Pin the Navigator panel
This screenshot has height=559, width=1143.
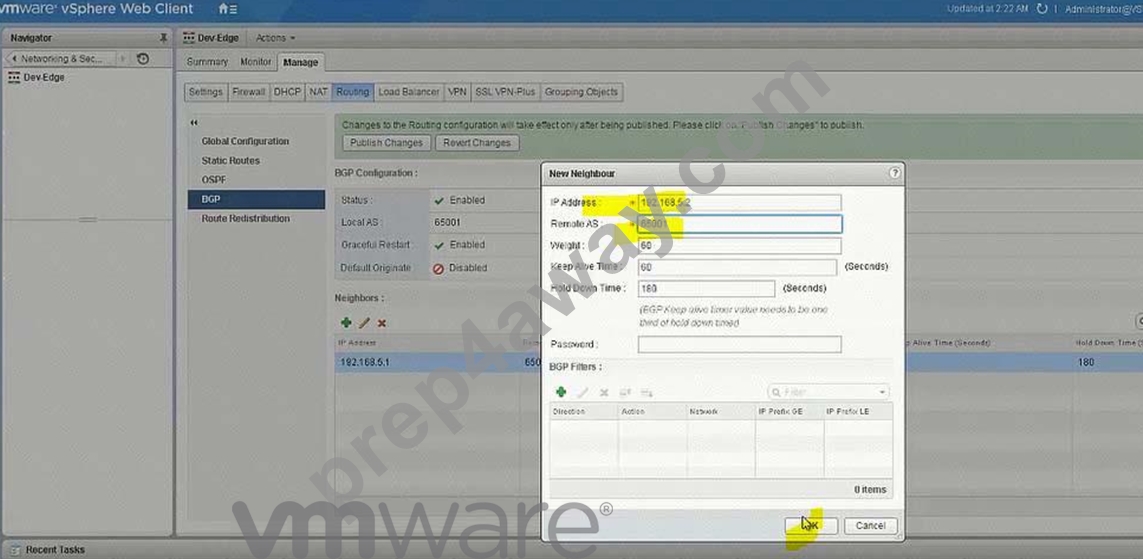163,37
